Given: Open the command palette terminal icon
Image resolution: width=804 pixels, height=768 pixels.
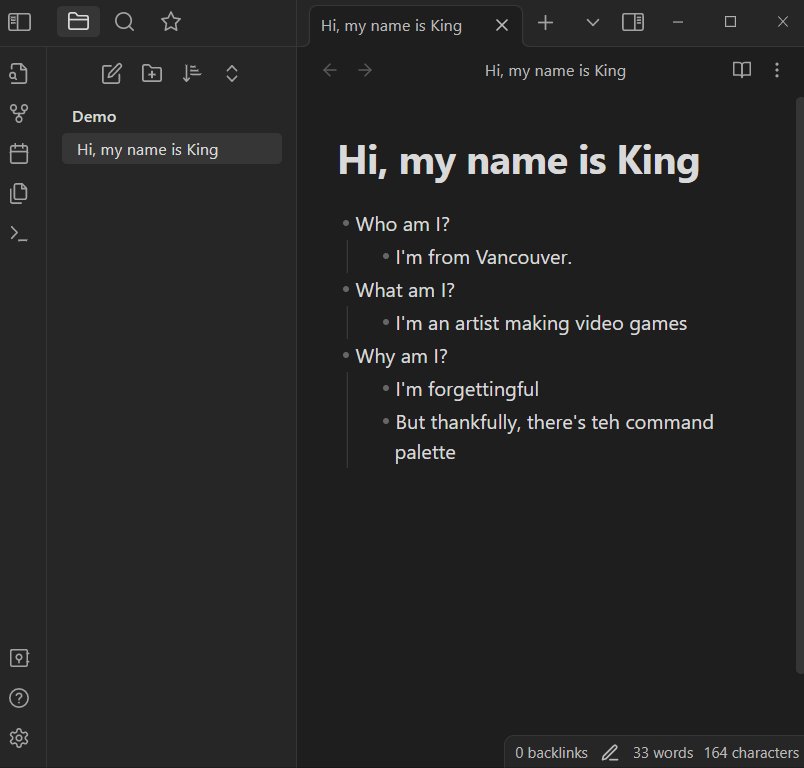Looking at the screenshot, I should click(x=19, y=234).
